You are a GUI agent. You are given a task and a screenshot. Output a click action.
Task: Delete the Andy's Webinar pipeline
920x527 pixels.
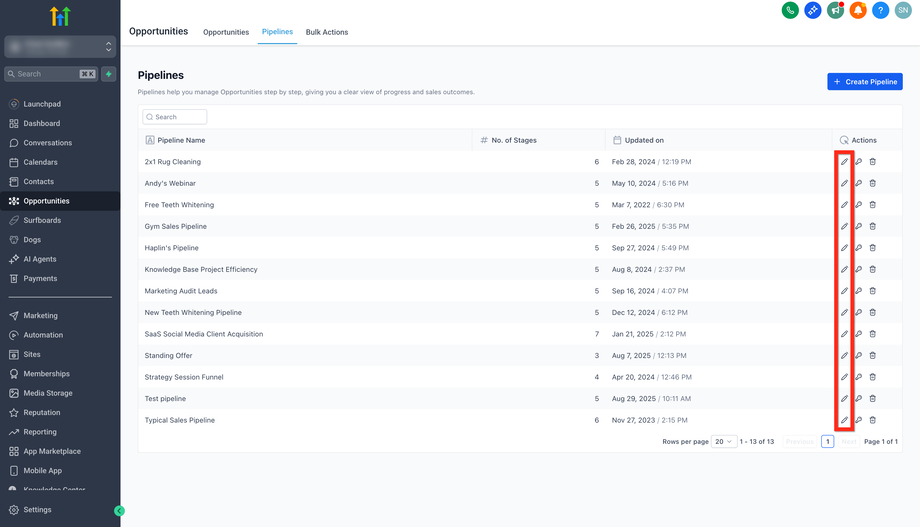tap(872, 183)
